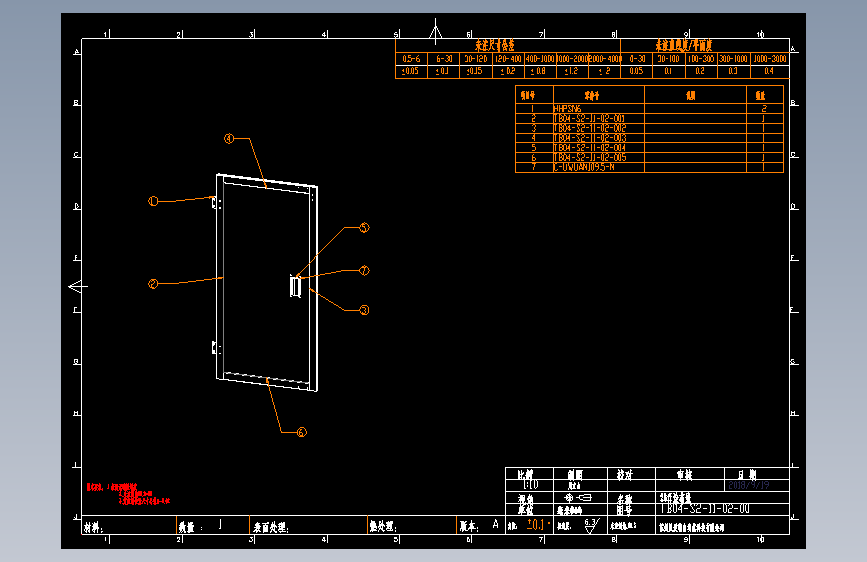Select the lower hinge on the door frame
The height and width of the screenshot is (562, 867).
click(x=216, y=348)
